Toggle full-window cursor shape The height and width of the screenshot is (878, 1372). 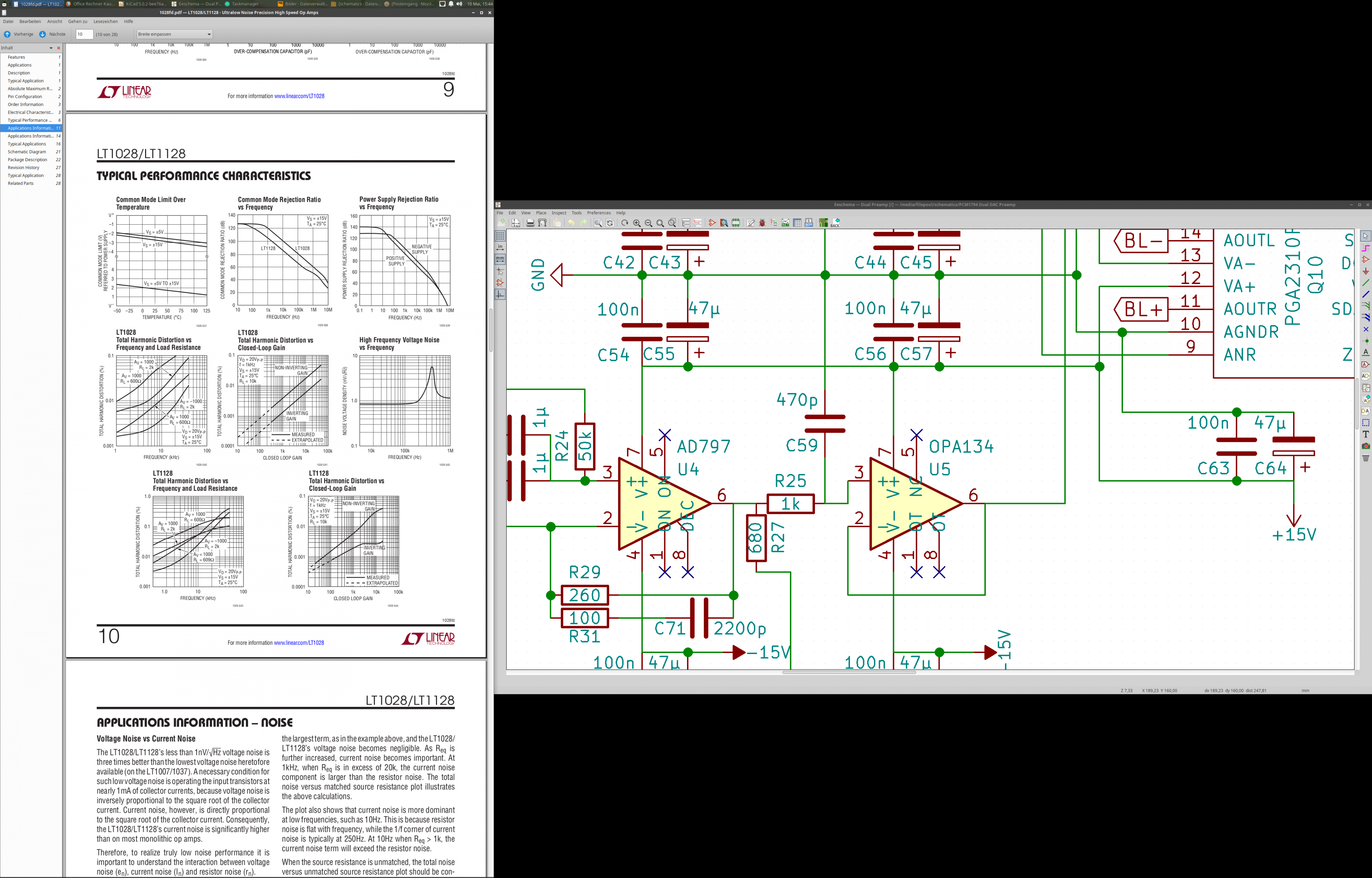click(500, 271)
